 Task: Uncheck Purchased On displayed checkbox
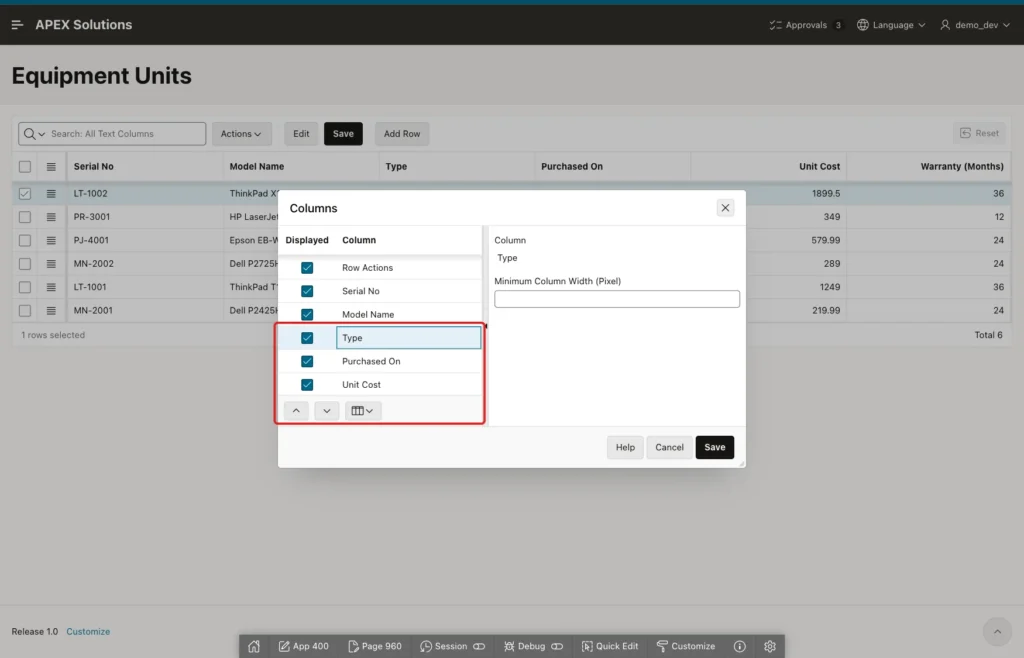click(307, 362)
